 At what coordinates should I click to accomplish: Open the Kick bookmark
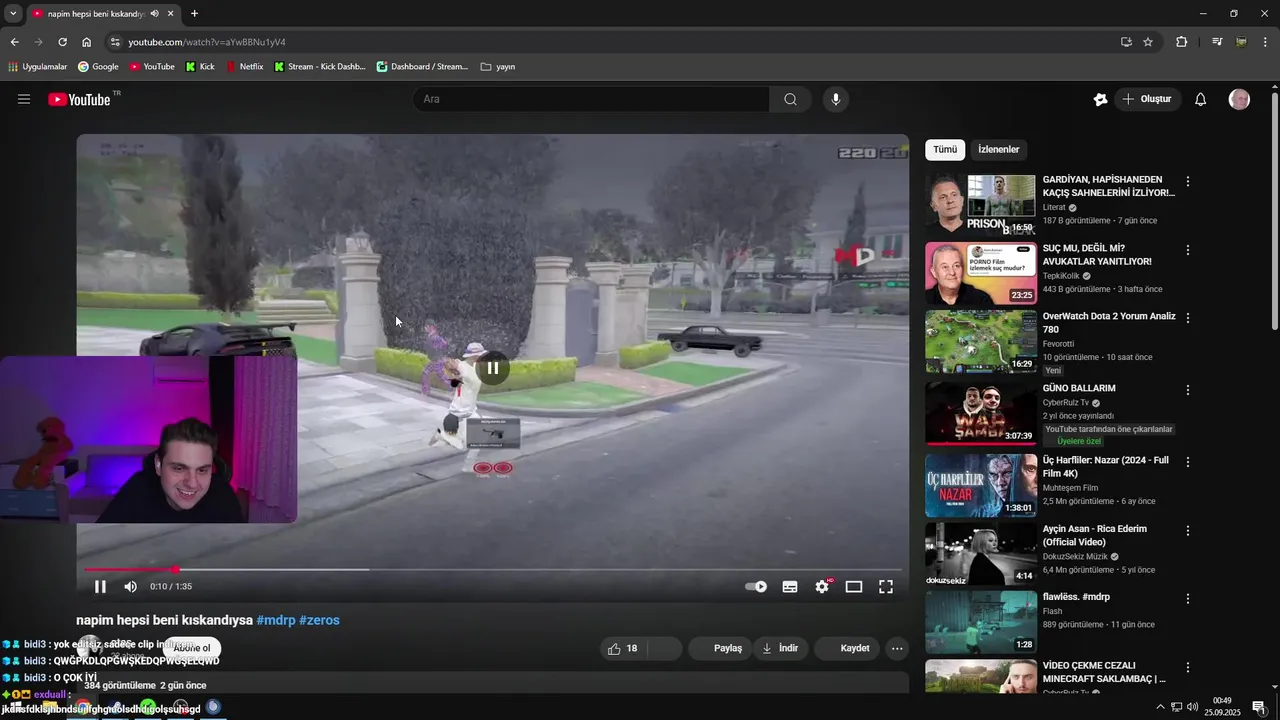[200, 67]
